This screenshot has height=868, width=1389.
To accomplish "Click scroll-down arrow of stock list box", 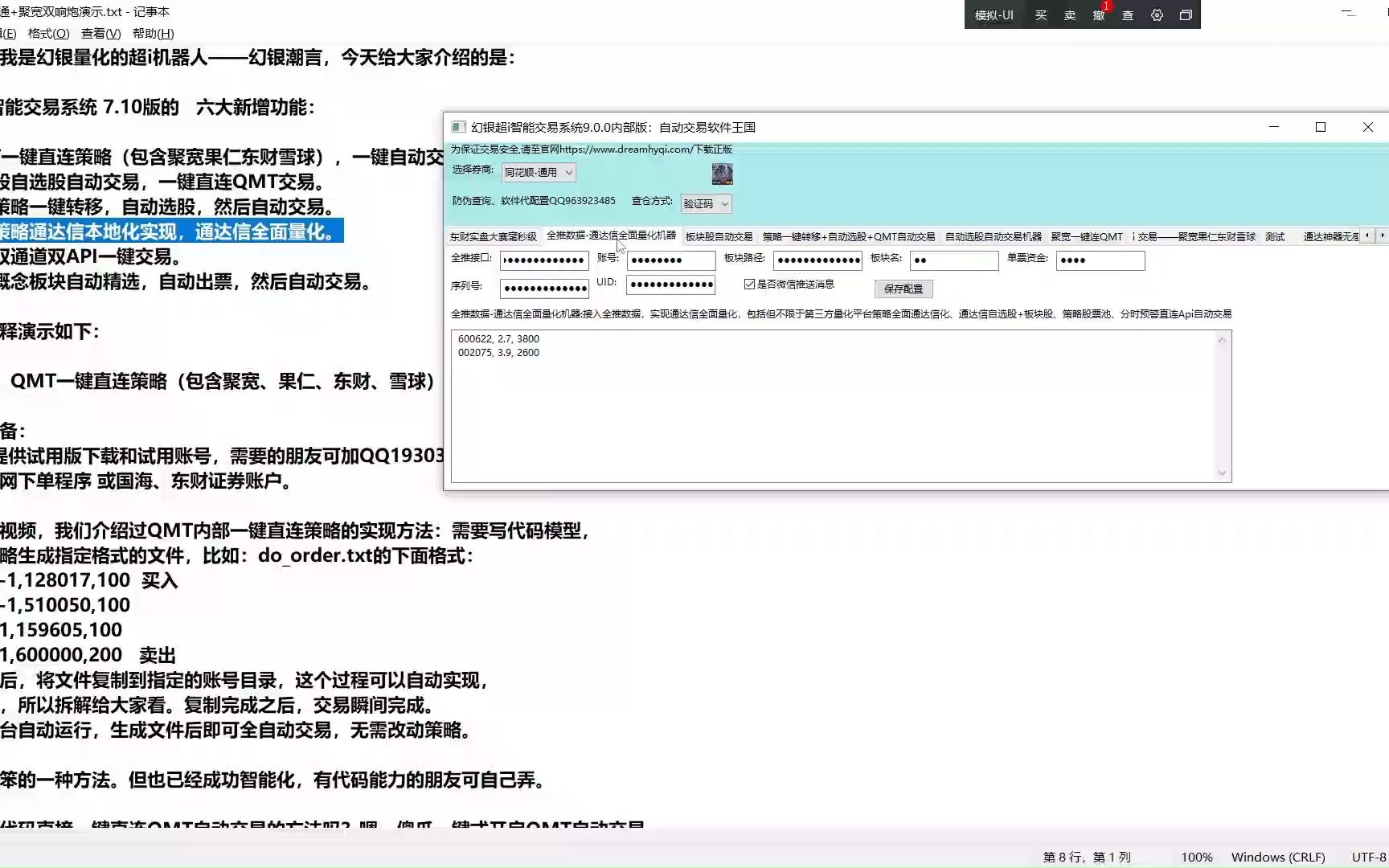I will [1222, 473].
